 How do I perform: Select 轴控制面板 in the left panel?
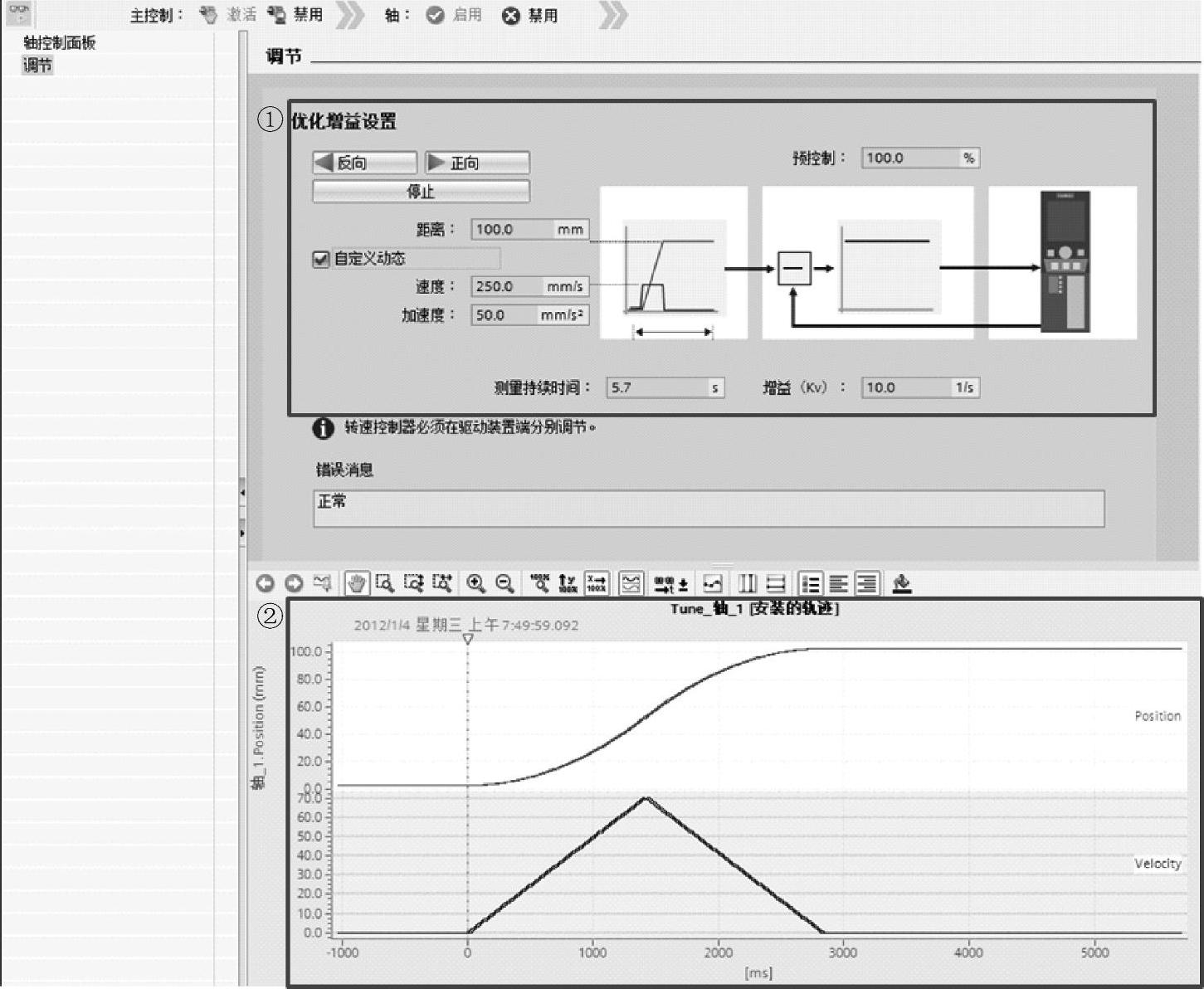point(60,43)
